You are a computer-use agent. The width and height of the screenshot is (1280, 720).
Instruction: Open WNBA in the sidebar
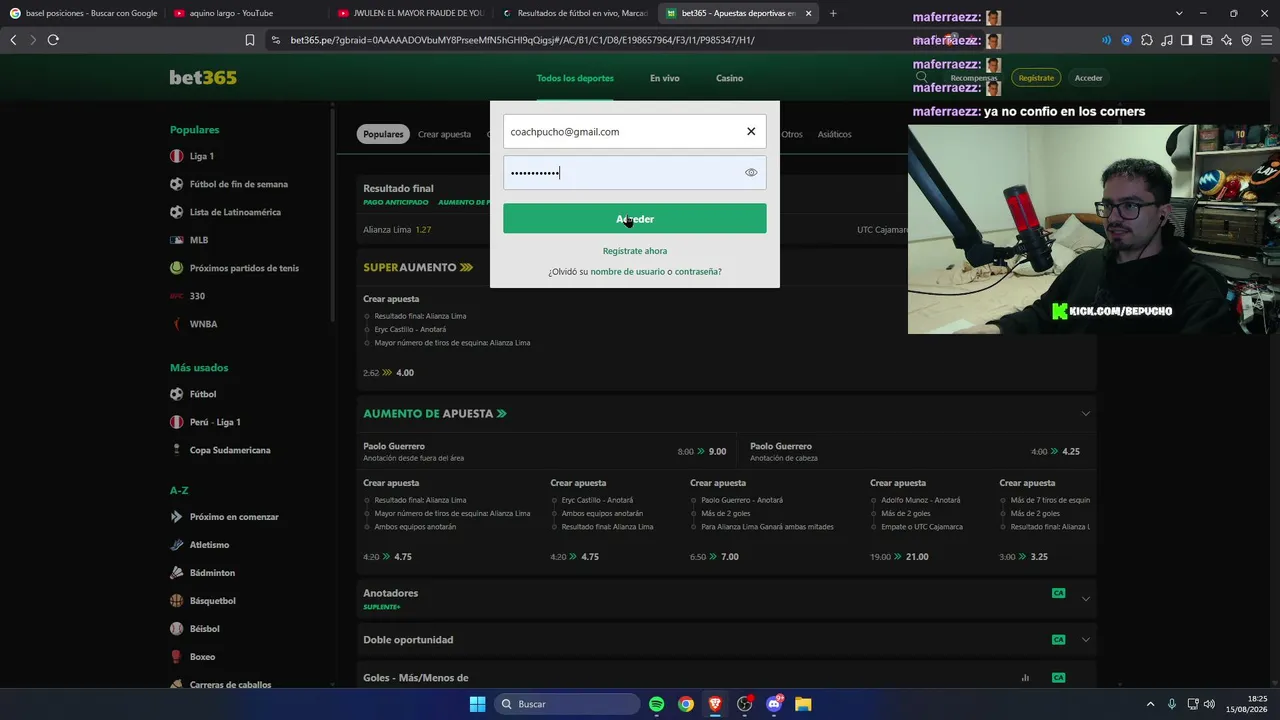[x=203, y=324]
